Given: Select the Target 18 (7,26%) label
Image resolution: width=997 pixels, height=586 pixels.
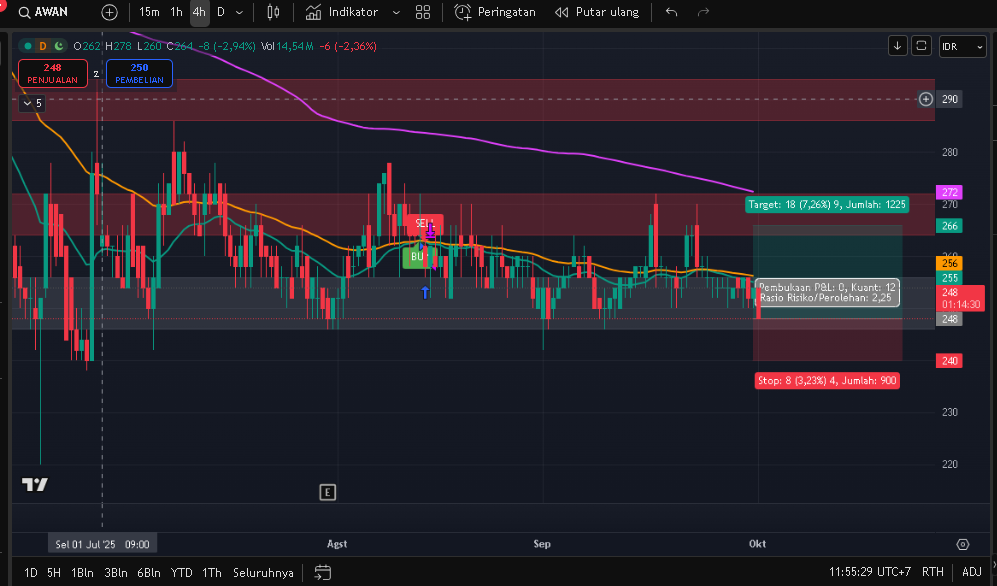Looking at the screenshot, I should coord(827,205).
